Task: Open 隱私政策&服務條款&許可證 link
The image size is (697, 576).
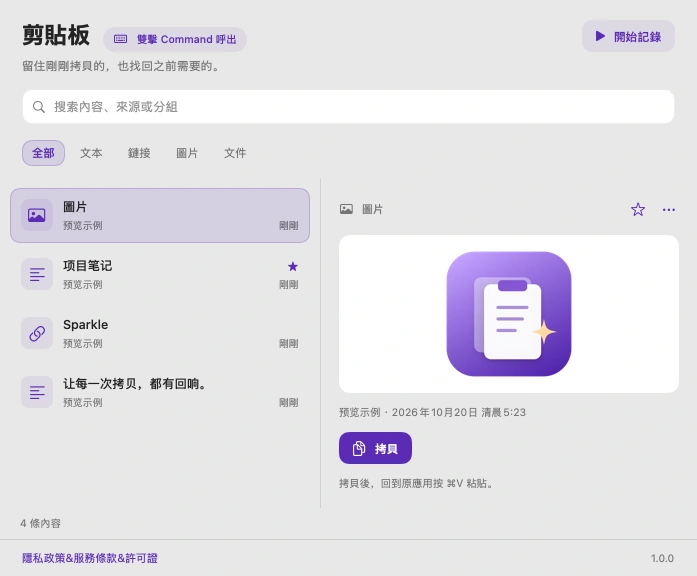Action: coord(90,558)
